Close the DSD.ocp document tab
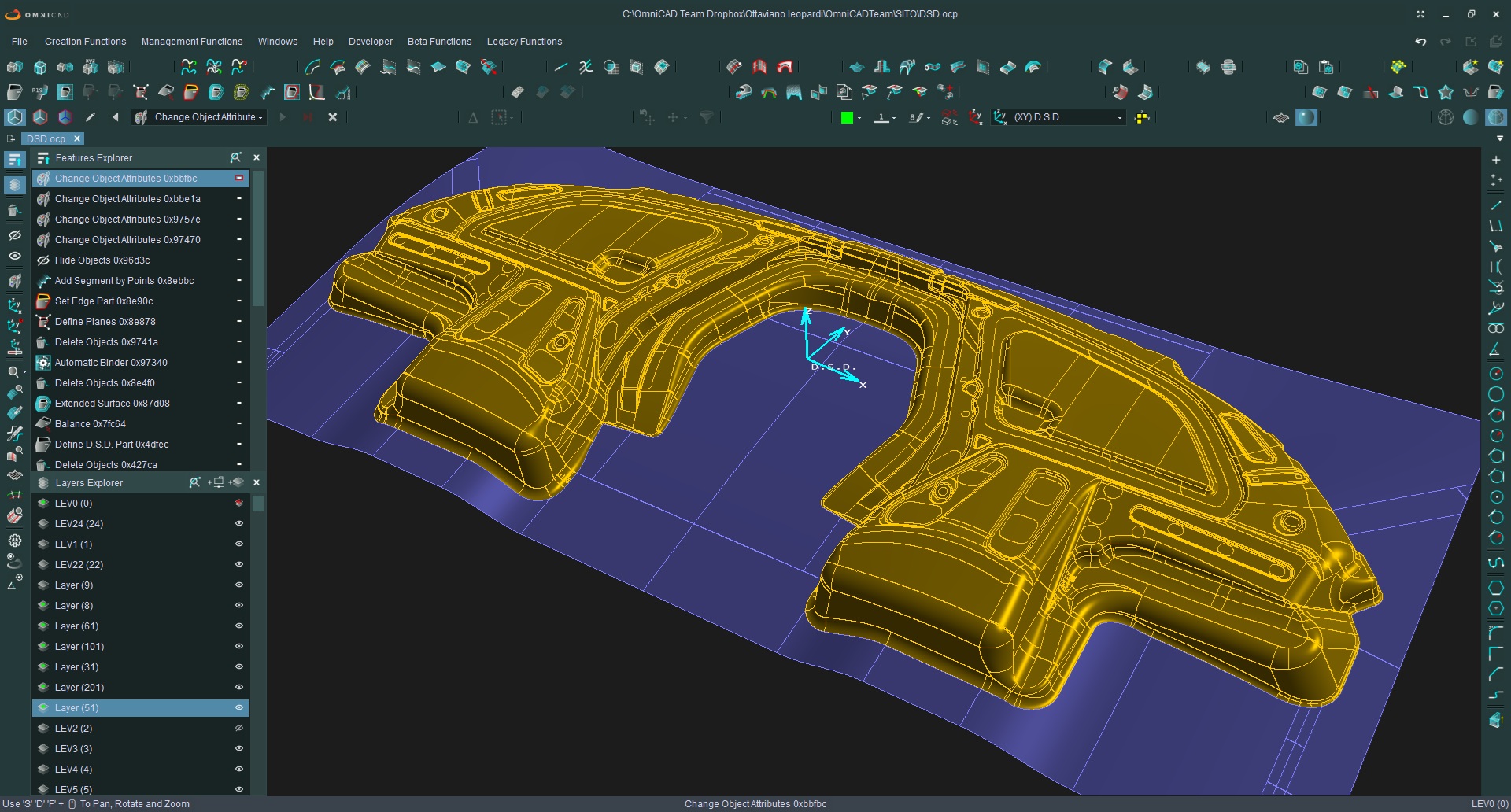 pyautogui.click(x=77, y=138)
